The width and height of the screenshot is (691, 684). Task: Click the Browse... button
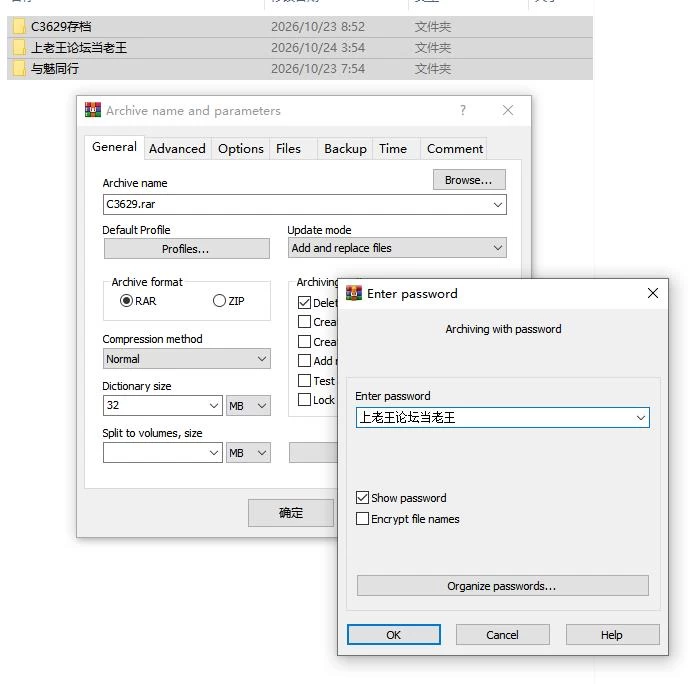(x=469, y=180)
